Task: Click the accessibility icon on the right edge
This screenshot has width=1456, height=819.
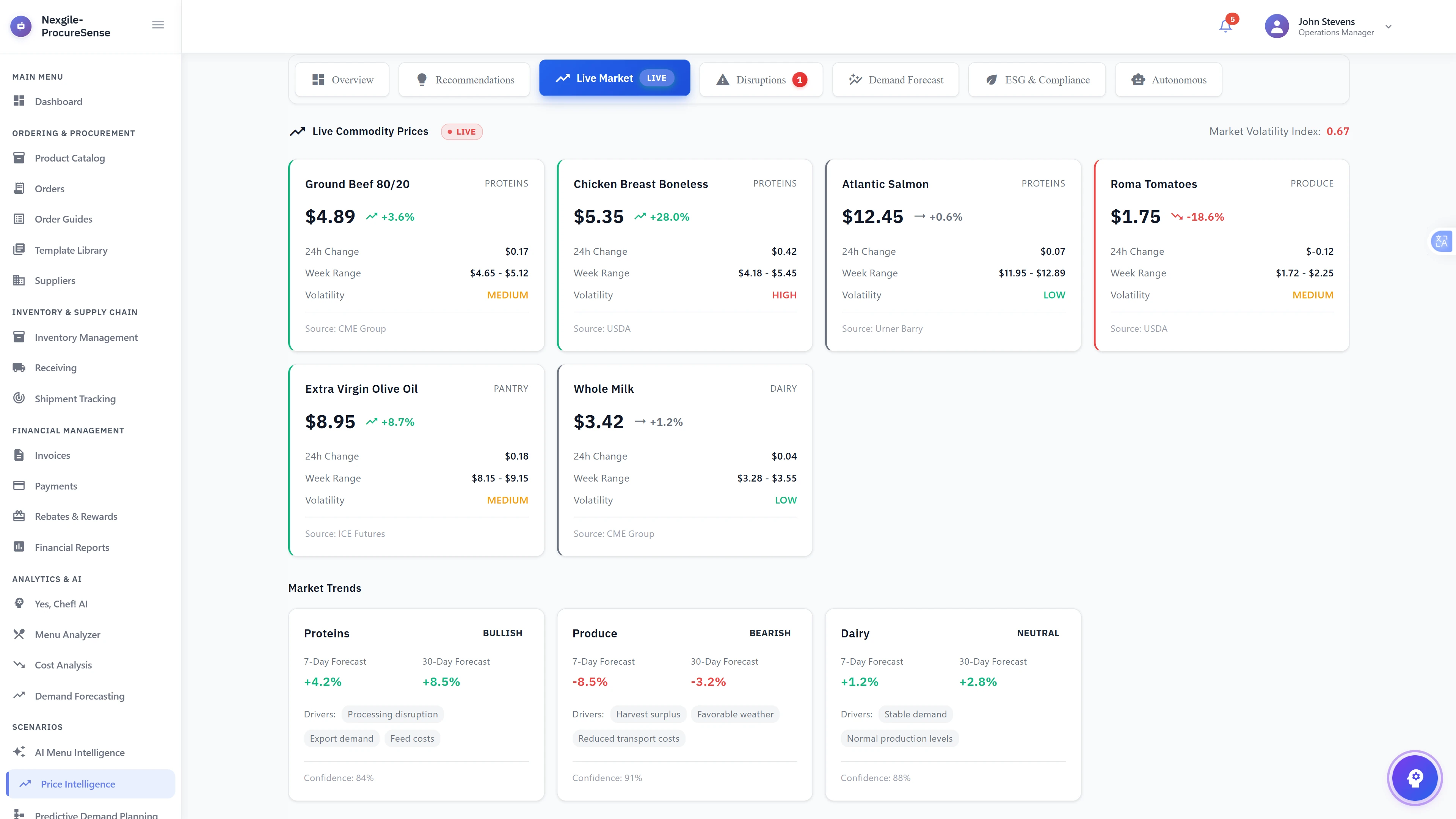Action: [1441, 241]
